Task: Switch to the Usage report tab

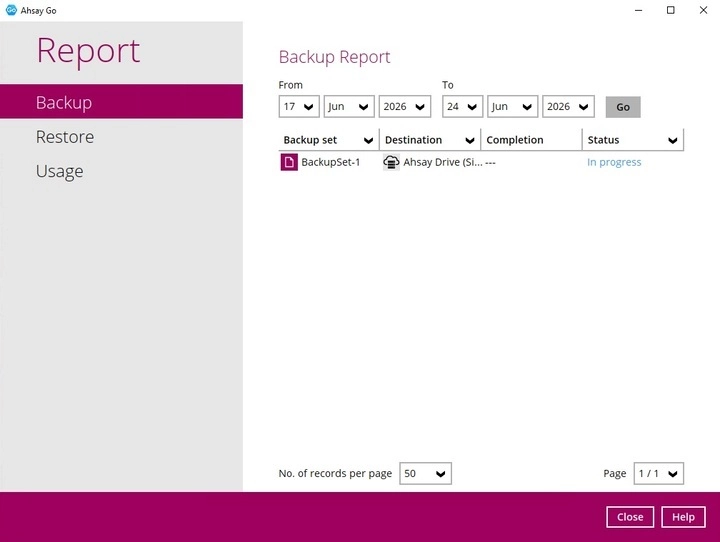Action: click(60, 171)
